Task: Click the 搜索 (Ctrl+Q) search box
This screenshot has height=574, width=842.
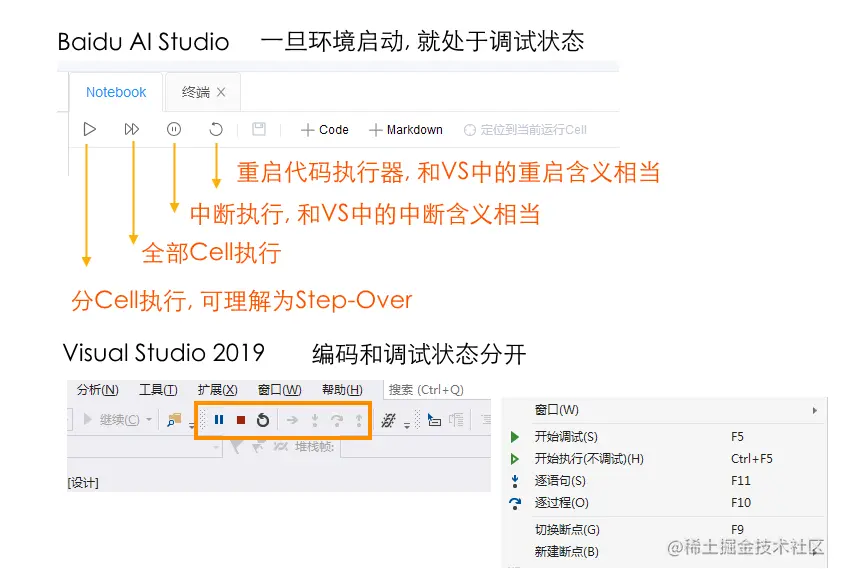Action: (x=437, y=390)
